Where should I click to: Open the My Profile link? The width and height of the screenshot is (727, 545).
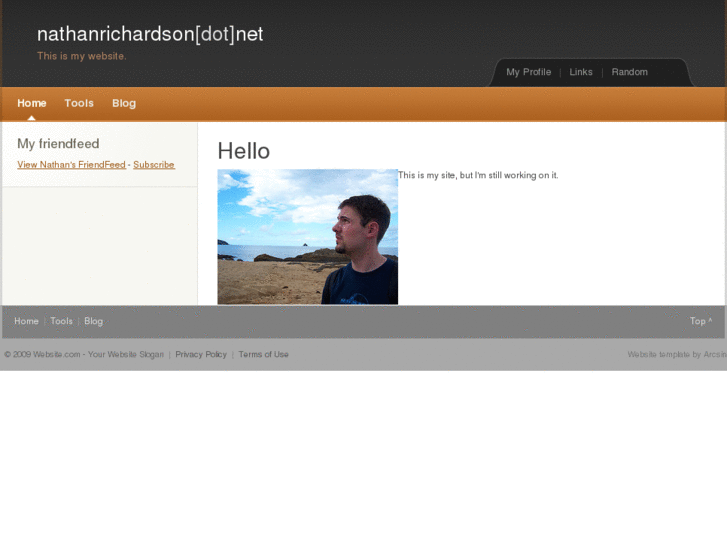(528, 72)
